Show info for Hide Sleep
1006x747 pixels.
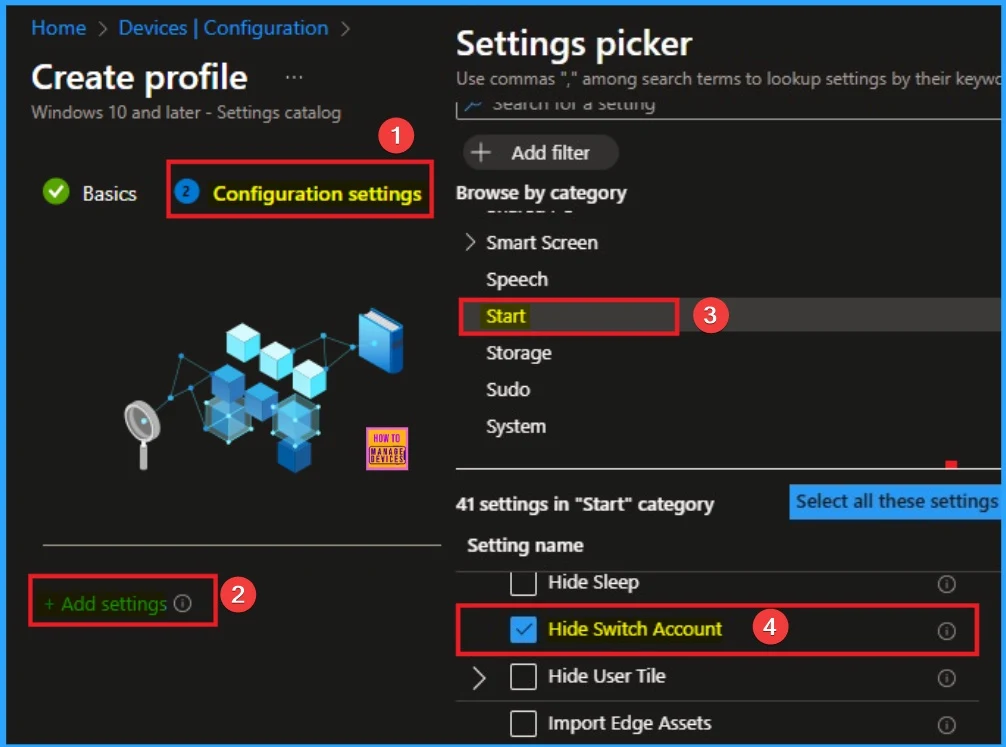click(x=946, y=584)
